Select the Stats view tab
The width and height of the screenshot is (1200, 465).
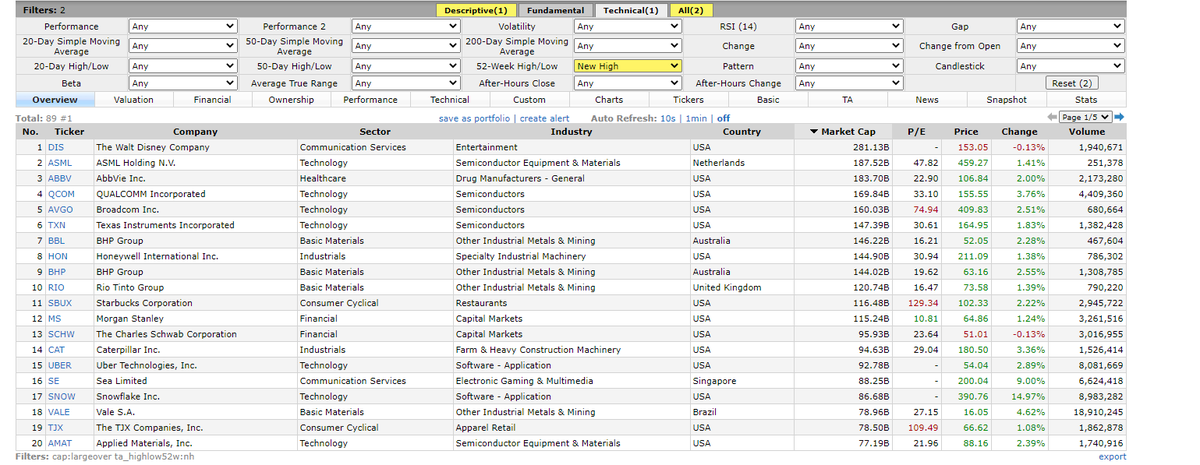tap(1086, 100)
